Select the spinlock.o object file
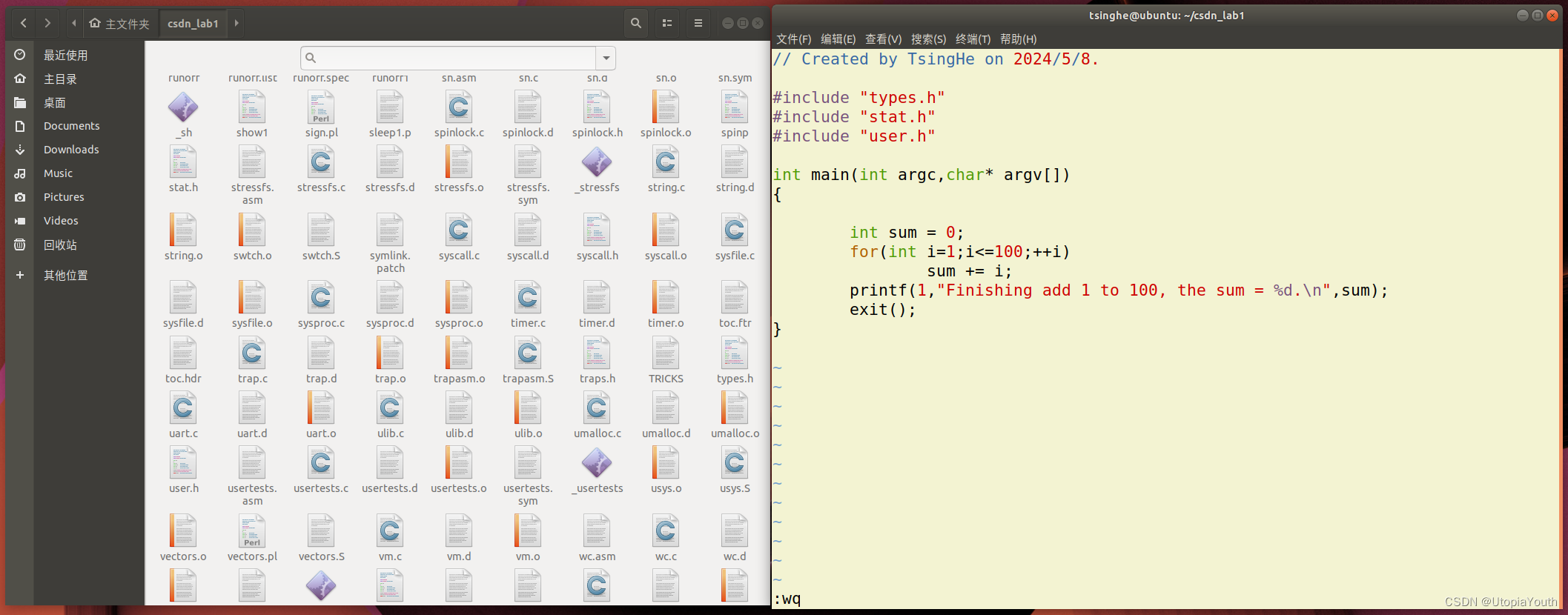Screen dimensions: 1568x615 pyautogui.click(x=666, y=108)
